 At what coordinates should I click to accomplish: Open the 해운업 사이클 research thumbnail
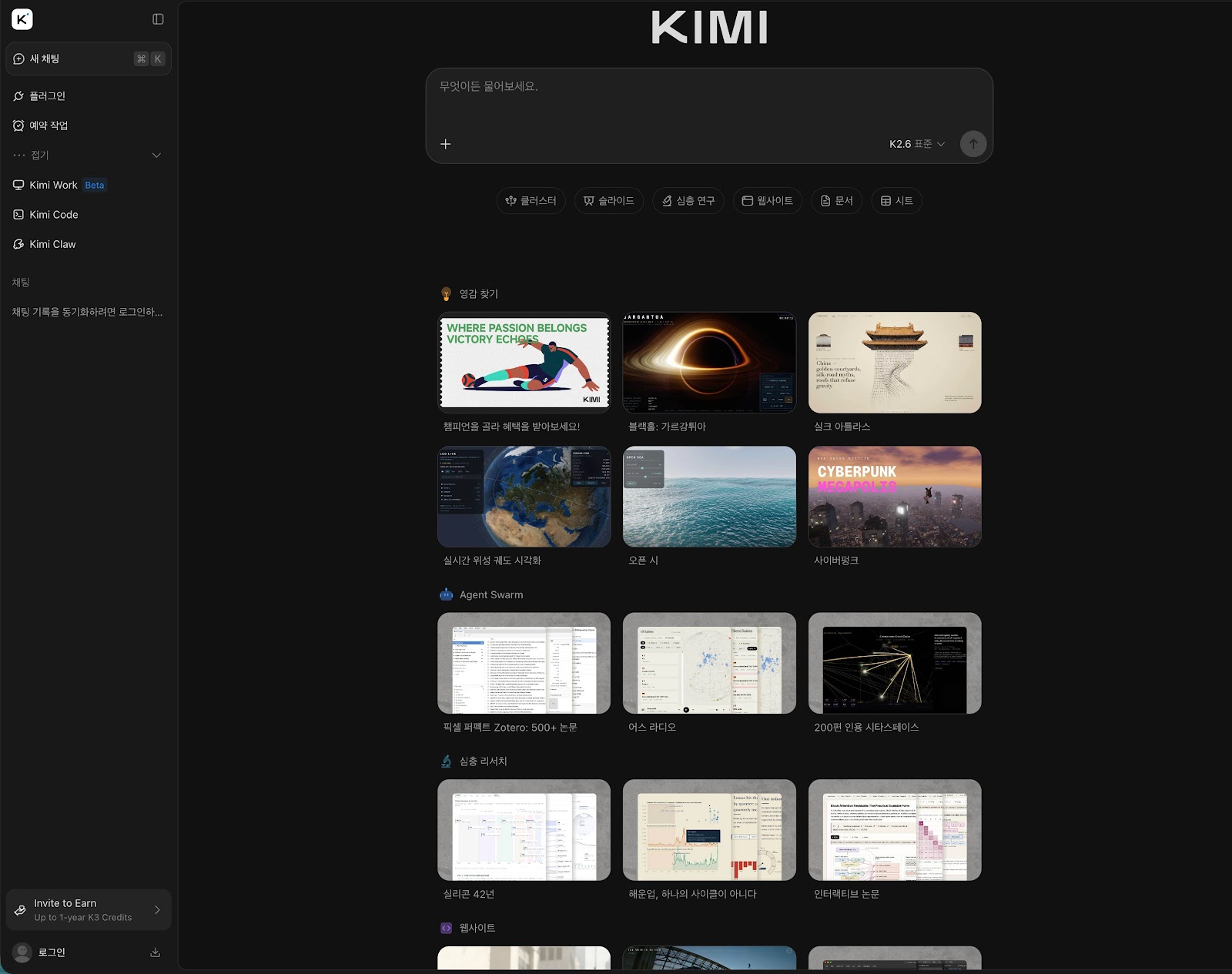coord(709,830)
